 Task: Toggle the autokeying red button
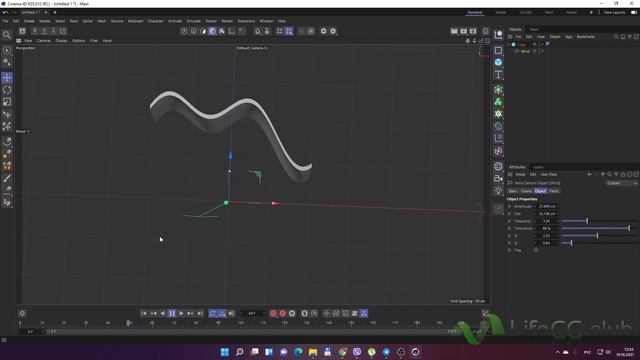click(282, 313)
